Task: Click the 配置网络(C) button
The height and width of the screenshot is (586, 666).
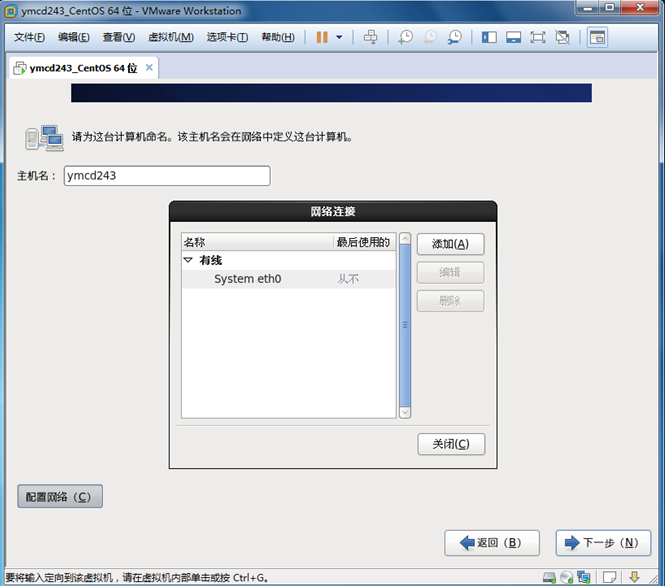Action: click(x=60, y=496)
